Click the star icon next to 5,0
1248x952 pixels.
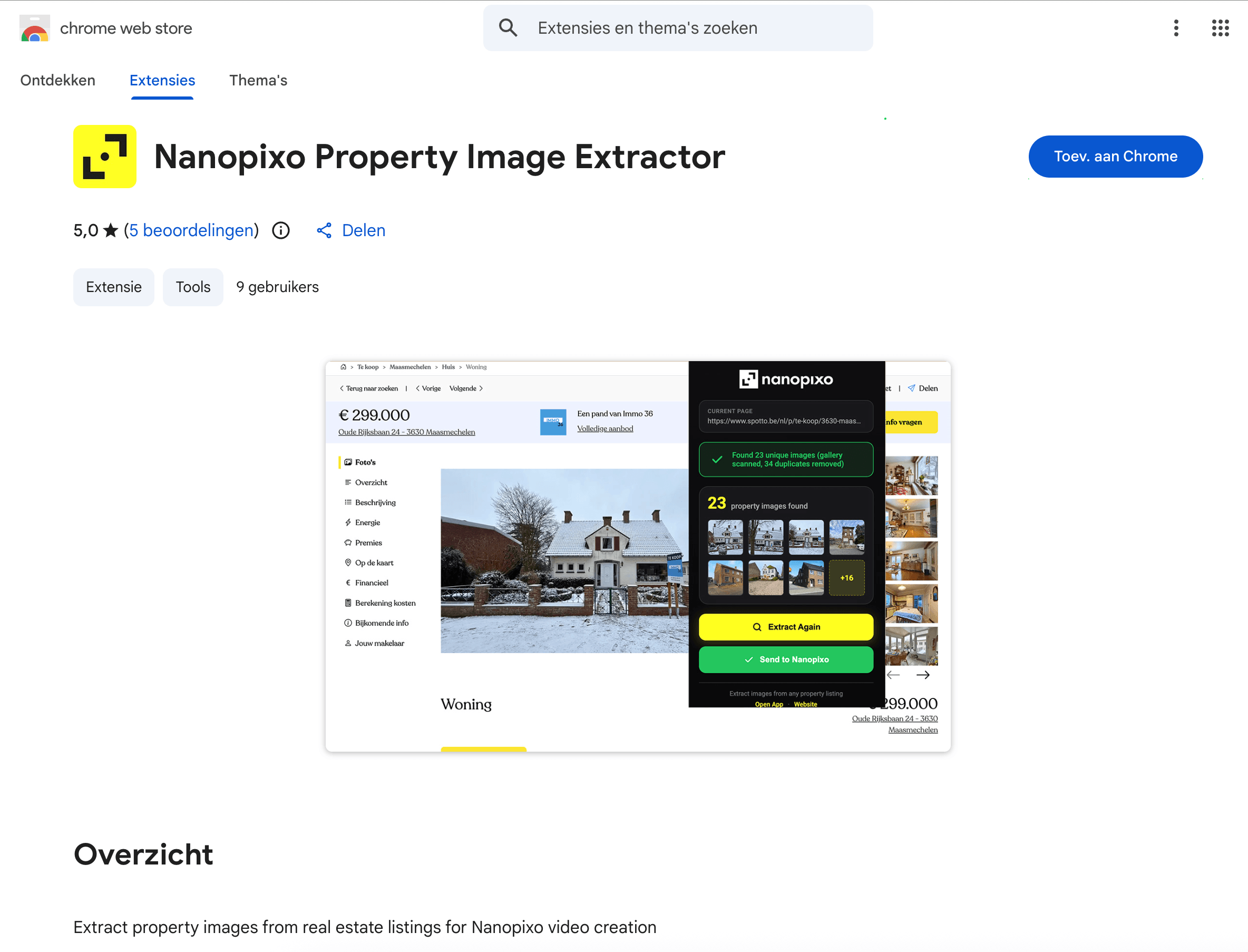[111, 231]
